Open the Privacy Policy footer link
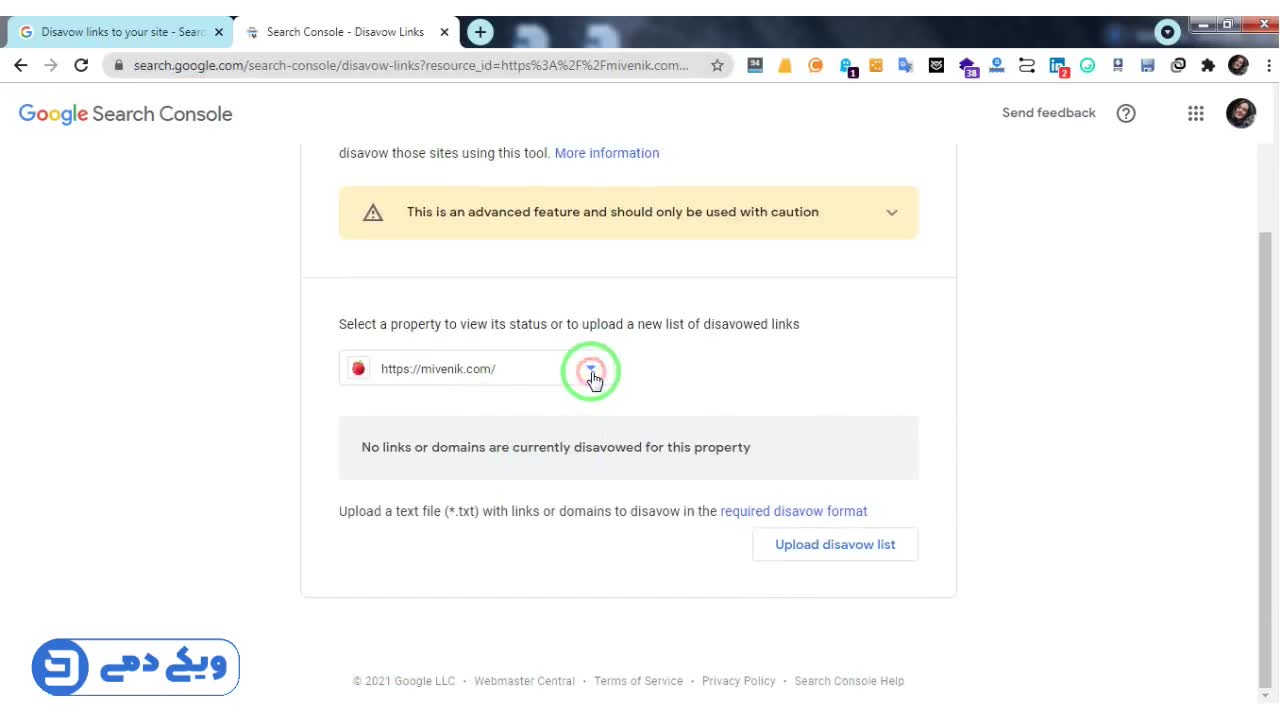 739,681
